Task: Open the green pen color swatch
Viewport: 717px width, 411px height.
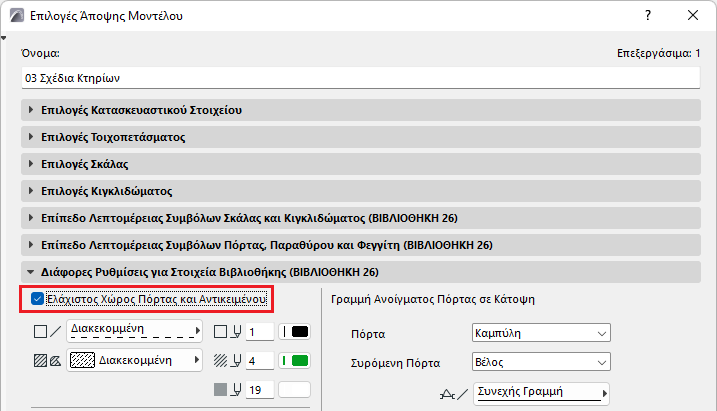Action: (x=294, y=361)
